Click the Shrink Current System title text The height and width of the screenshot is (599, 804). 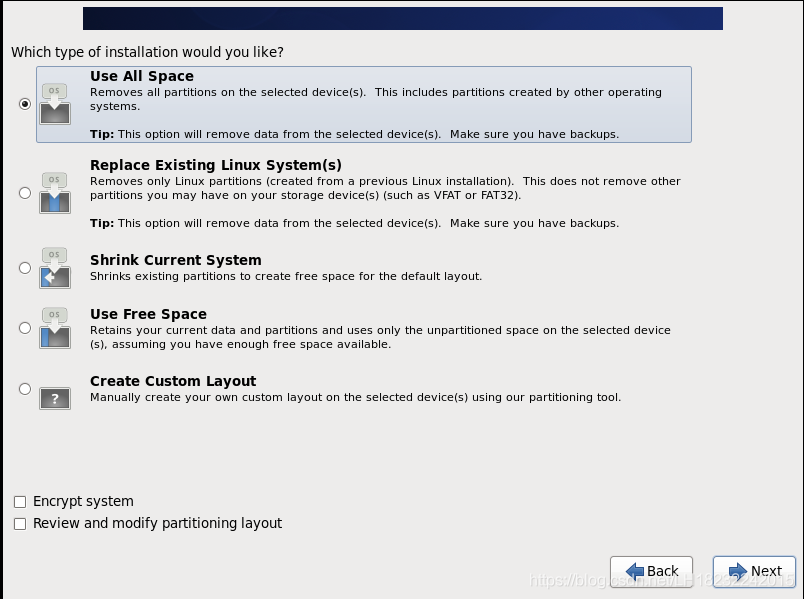(176, 260)
